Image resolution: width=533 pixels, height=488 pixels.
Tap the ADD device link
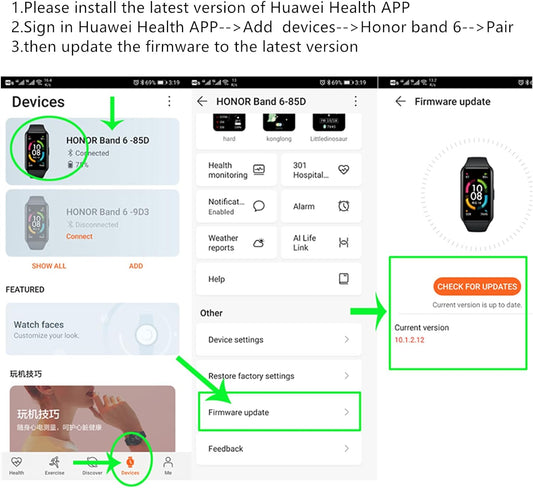pos(136,266)
